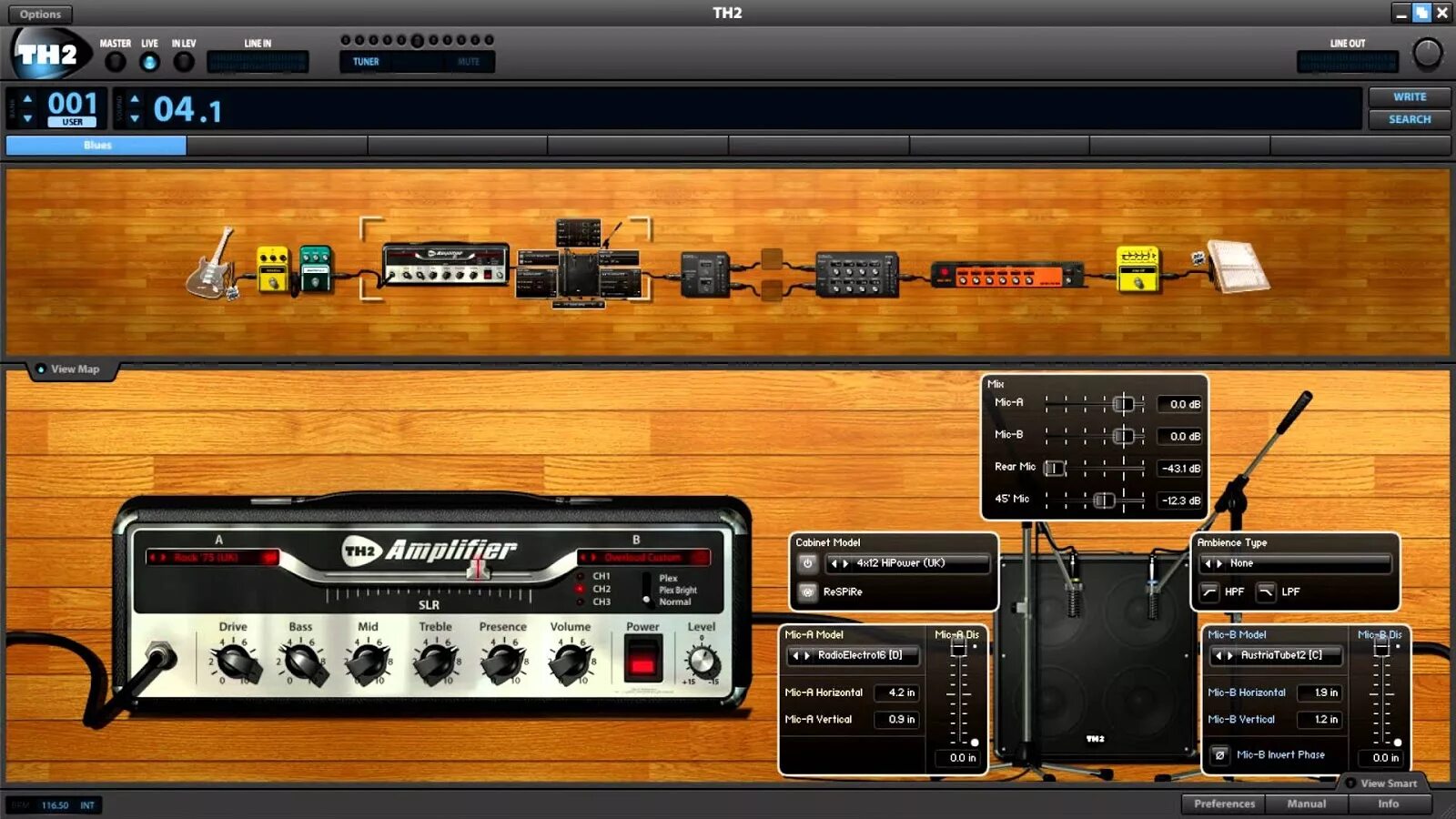Click the SEARCH button
1456x819 pixels.
[x=1410, y=119]
